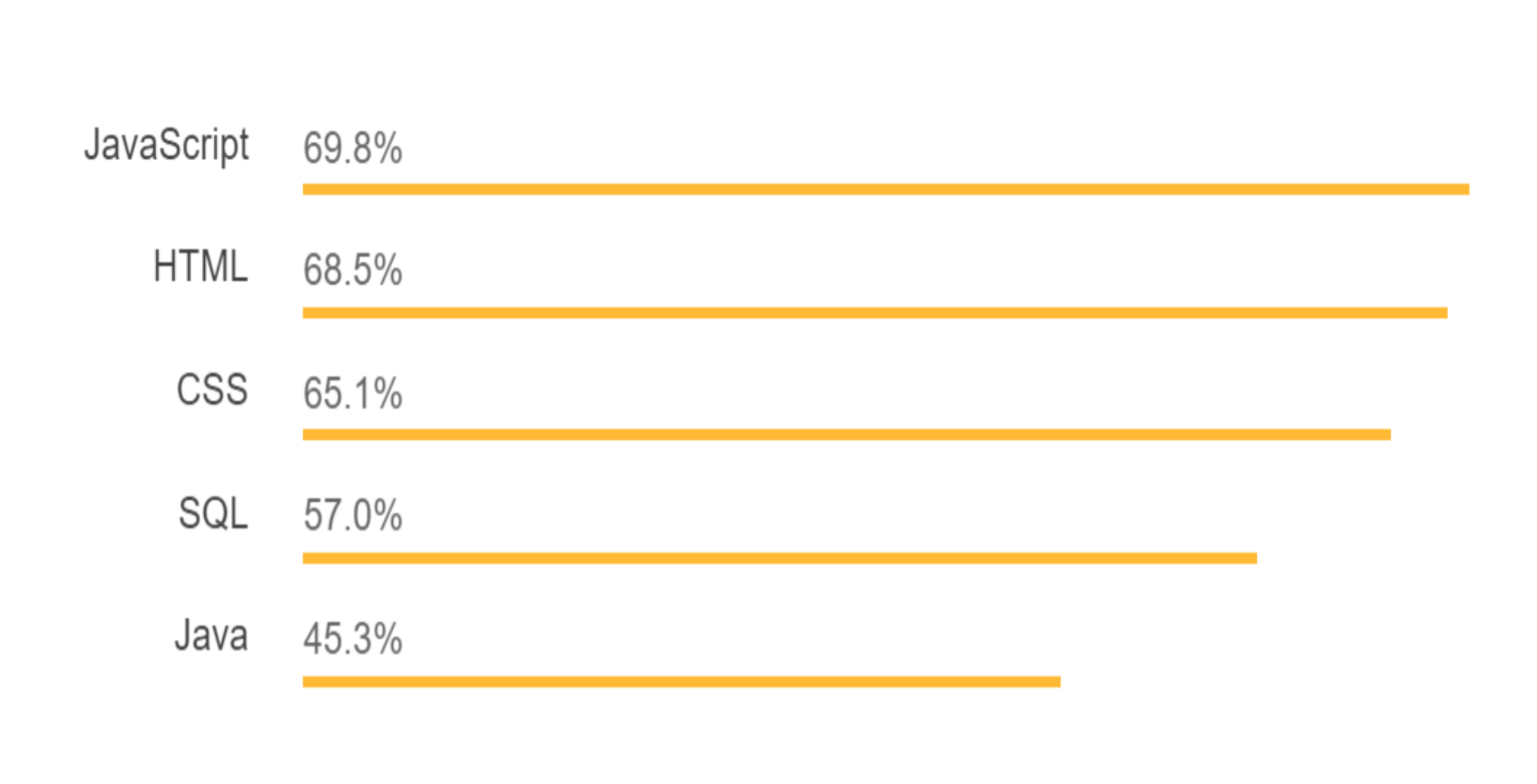This screenshot has width=1537, height=784.
Task: Click the Java language label
Action: [211, 635]
